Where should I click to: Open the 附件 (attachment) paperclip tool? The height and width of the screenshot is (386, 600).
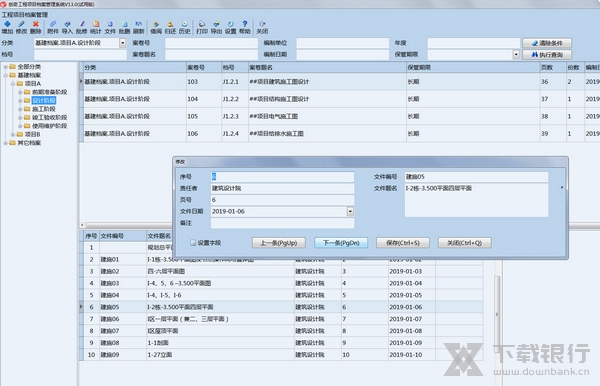[53, 27]
